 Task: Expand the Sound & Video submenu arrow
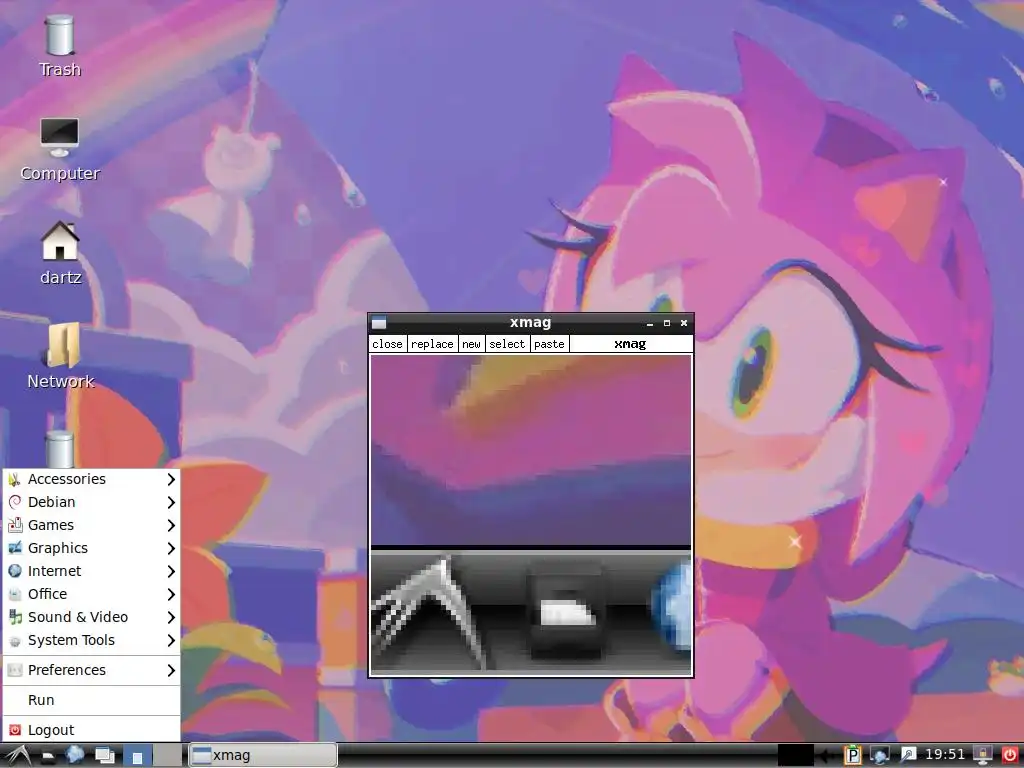[171, 617]
